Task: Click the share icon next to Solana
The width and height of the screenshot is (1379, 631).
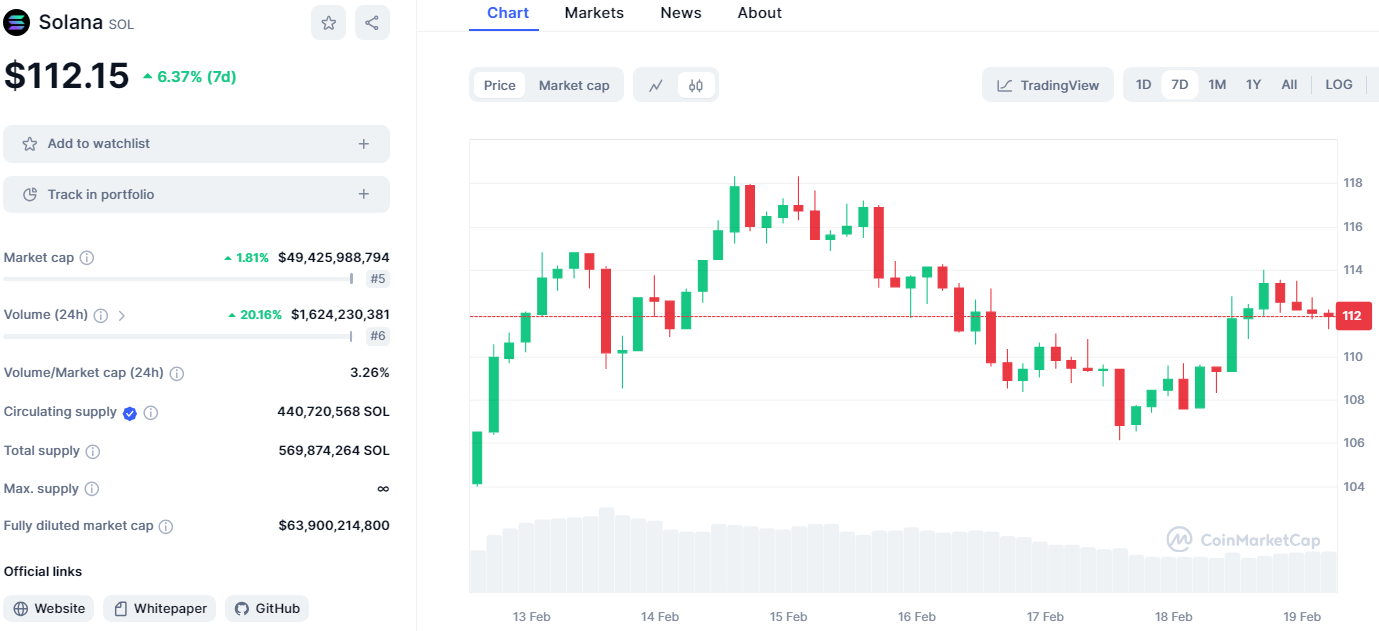Action: tap(372, 23)
